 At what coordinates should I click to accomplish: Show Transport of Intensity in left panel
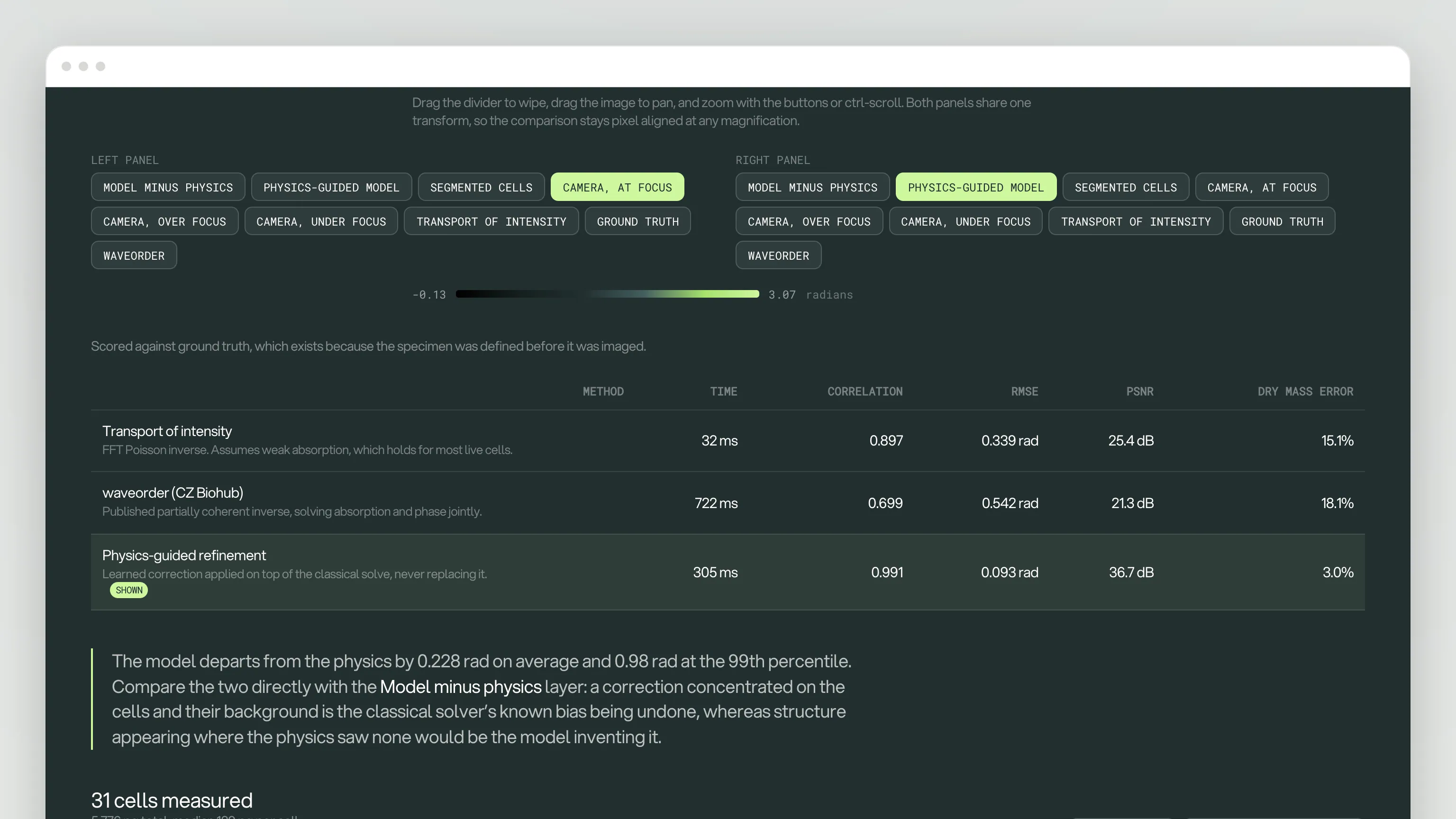491,221
